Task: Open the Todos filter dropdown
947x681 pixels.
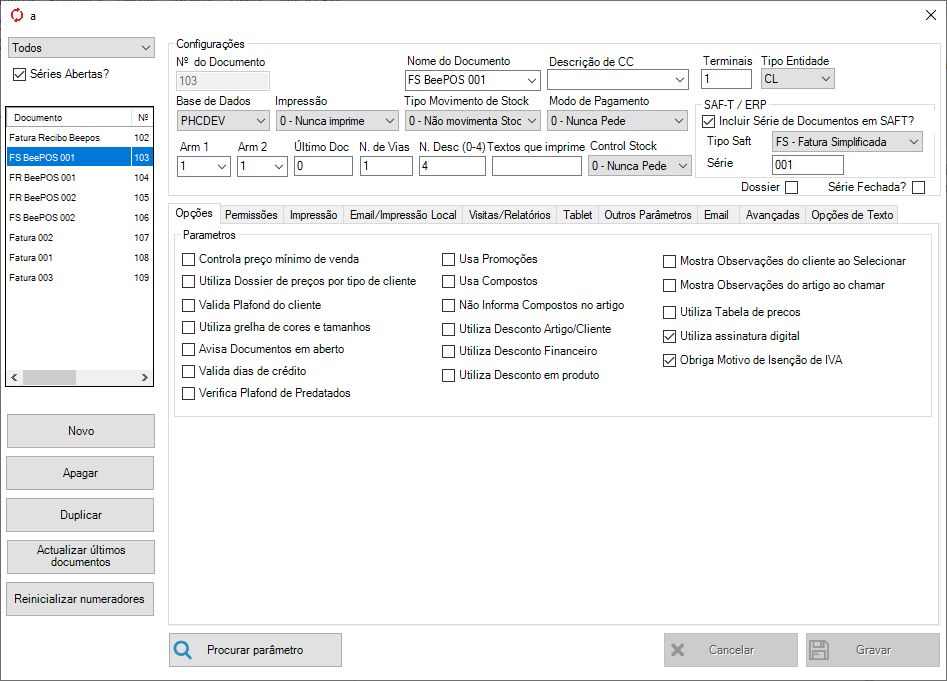Action: tap(81, 48)
